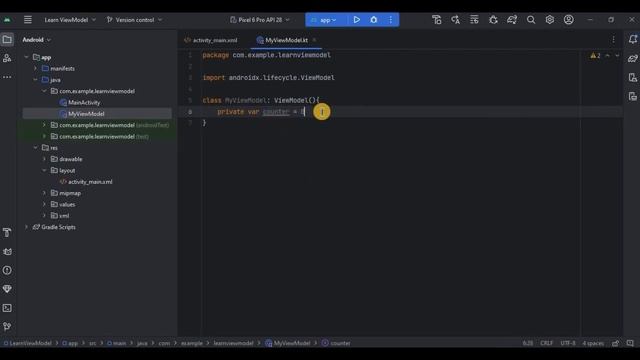Change 4 spaces indent setting
The width and height of the screenshot is (640, 360).
coord(593,343)
